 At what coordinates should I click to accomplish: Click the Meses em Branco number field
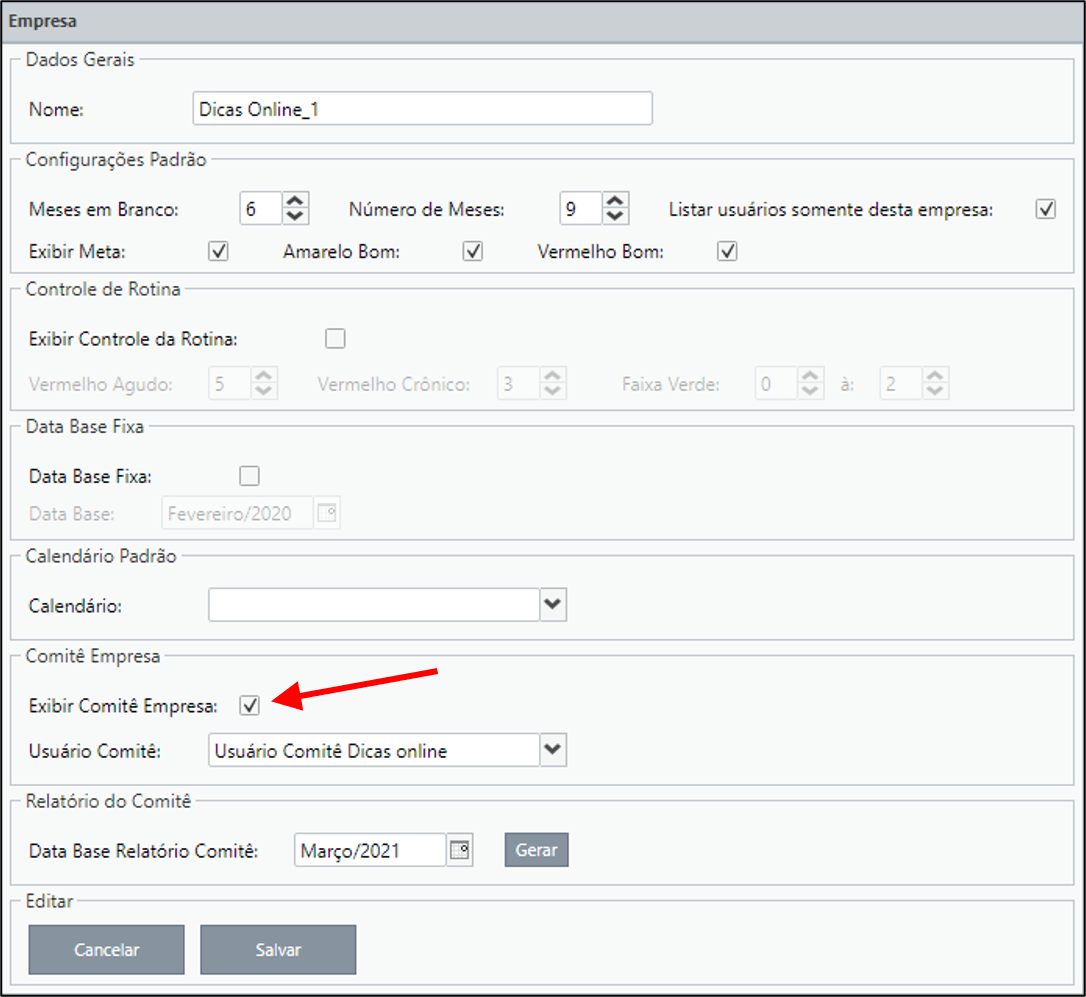pyautogui.click(x=261, y=209)
